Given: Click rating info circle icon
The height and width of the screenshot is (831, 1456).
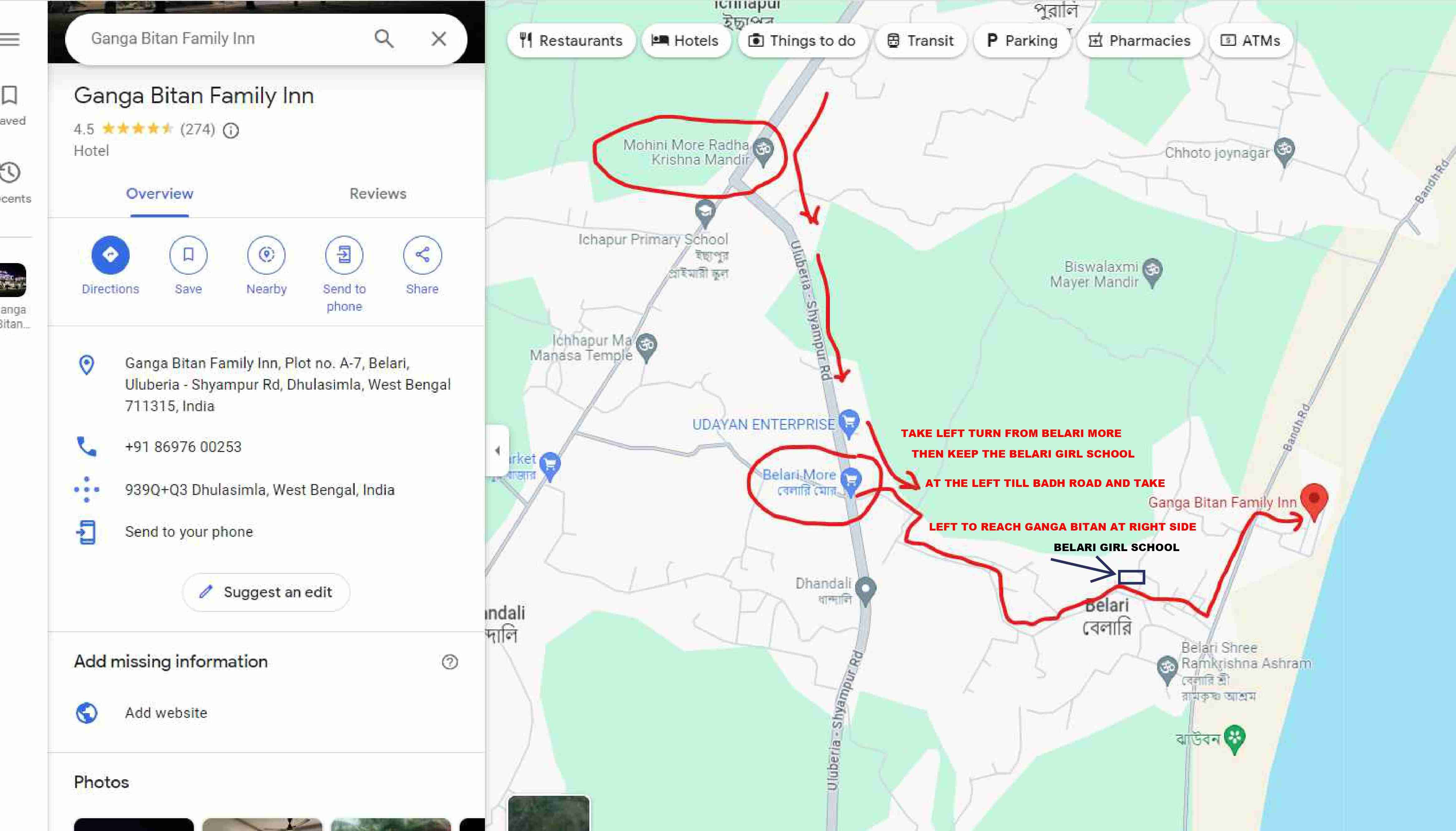Looking at the screenshot, I should click(x=231, y=131).
